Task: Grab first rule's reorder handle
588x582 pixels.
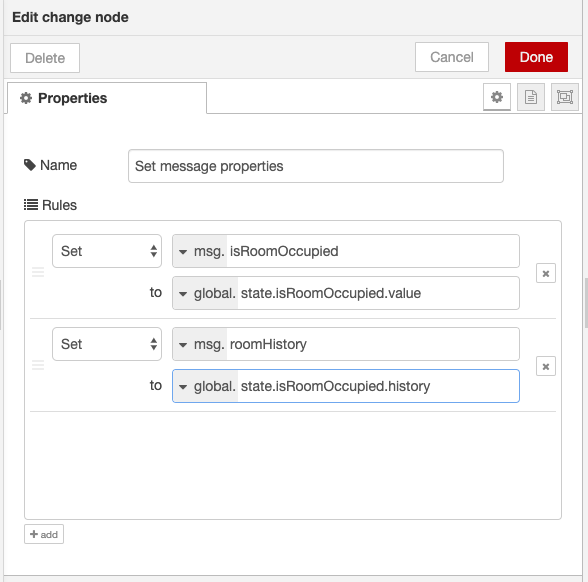Action: pos(38,272)
